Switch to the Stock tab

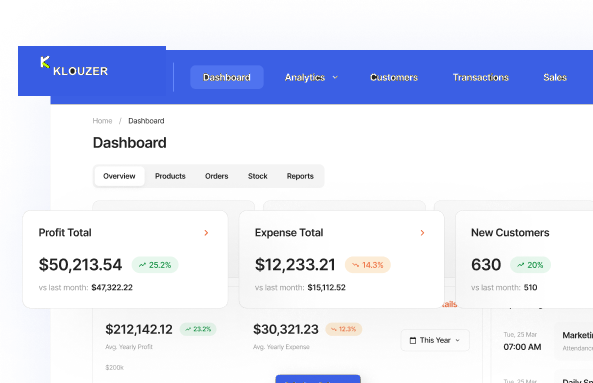tap(258, 176)
